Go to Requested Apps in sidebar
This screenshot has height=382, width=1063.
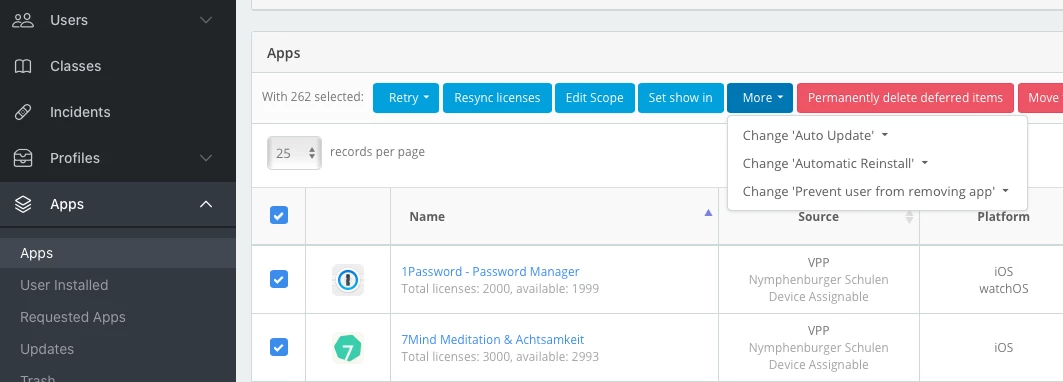73,318
